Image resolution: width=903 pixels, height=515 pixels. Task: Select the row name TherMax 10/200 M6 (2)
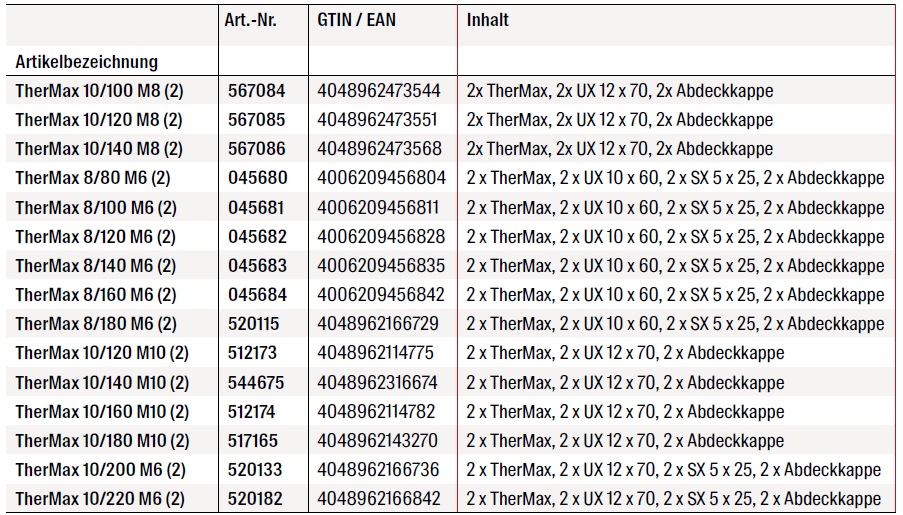coord(100,469)
